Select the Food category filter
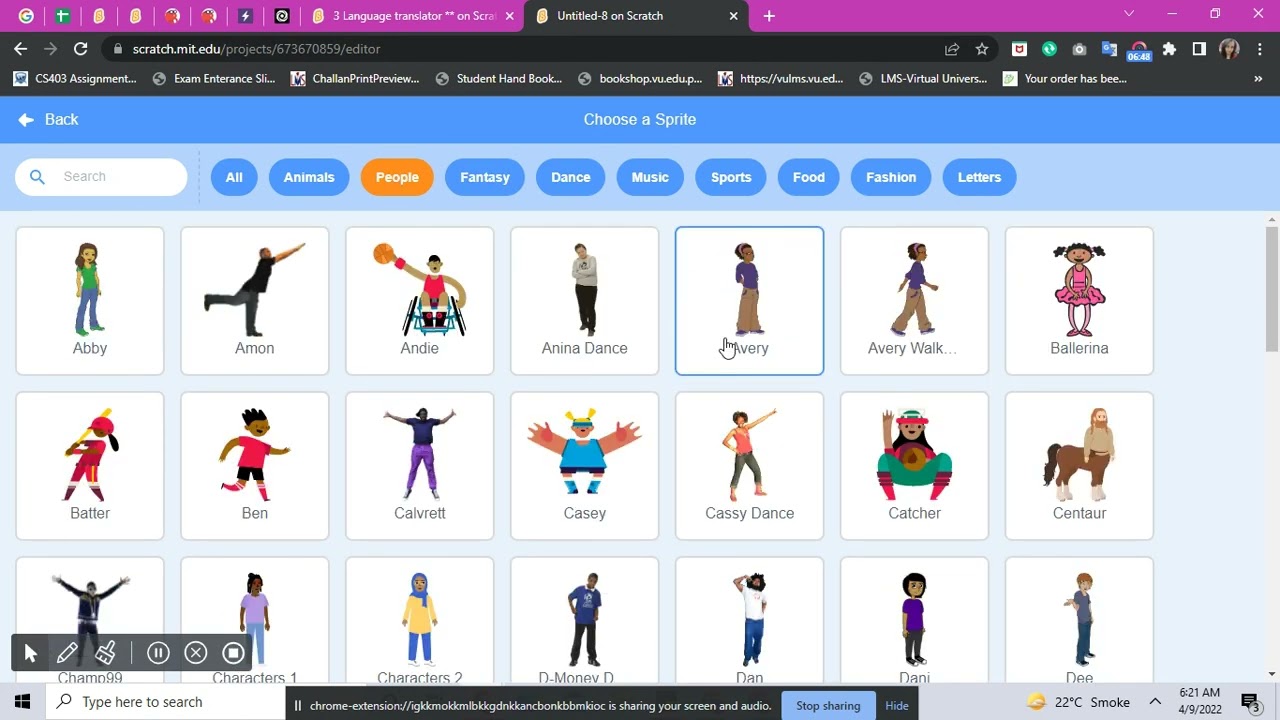The image size is (1280, 720). (x=809, y=177)
